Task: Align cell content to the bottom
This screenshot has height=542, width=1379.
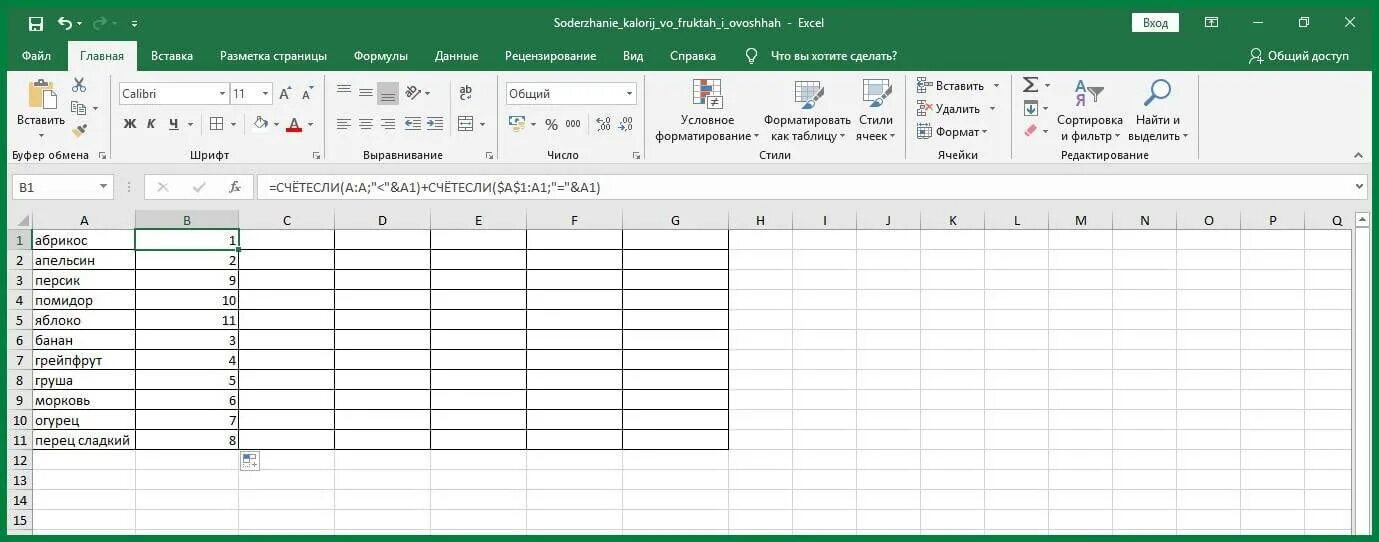Action: tap(388, 93)
